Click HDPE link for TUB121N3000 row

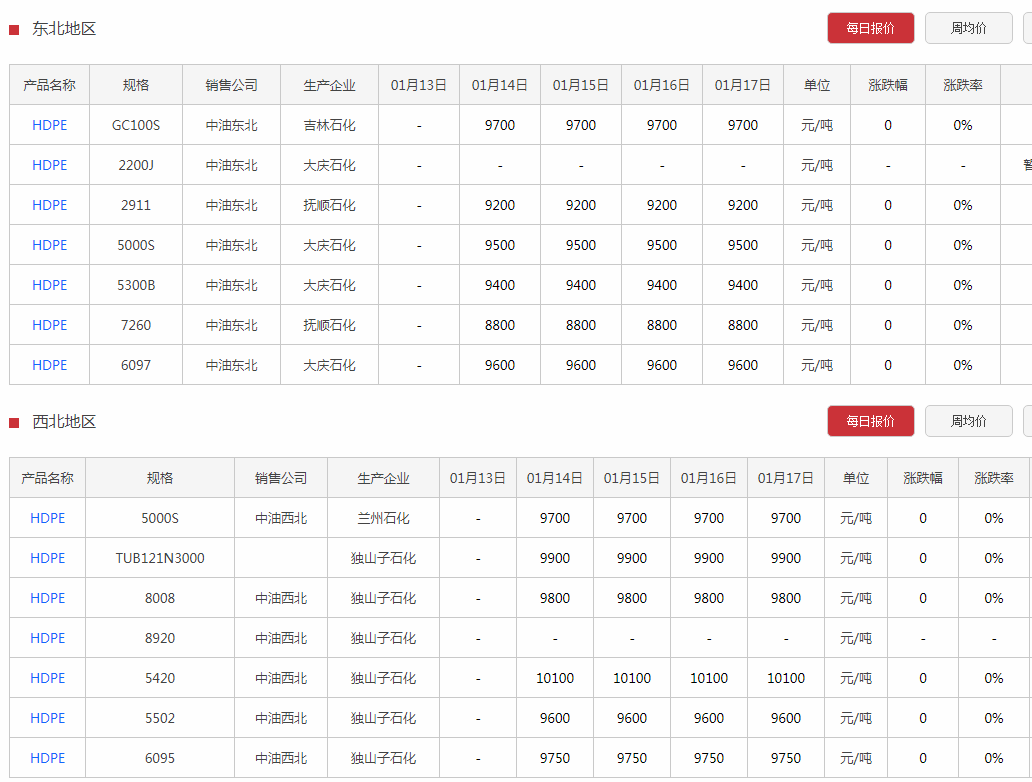[47, 558]
